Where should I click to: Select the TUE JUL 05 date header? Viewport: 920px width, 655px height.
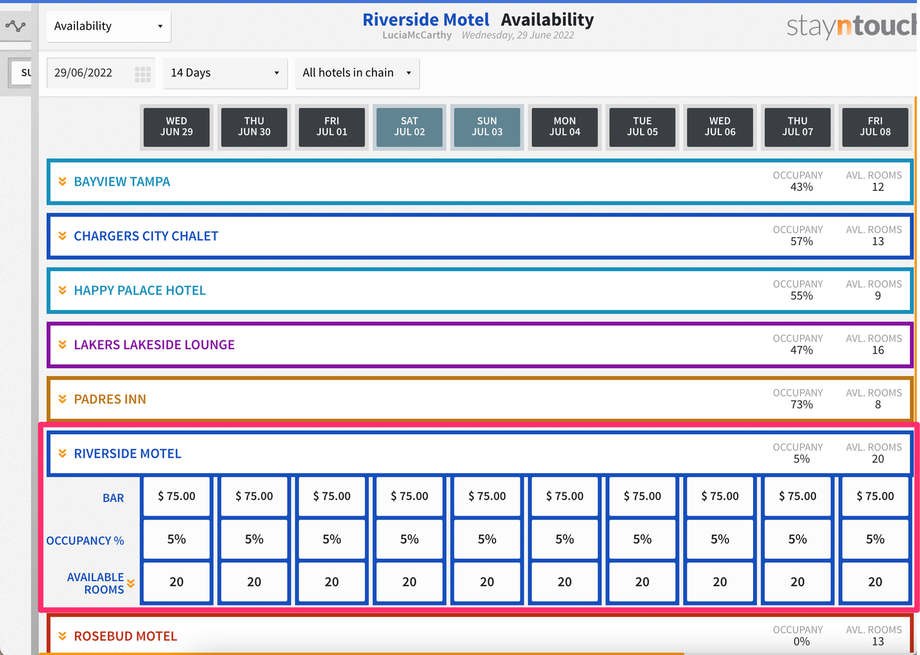[x=642, y=127]
